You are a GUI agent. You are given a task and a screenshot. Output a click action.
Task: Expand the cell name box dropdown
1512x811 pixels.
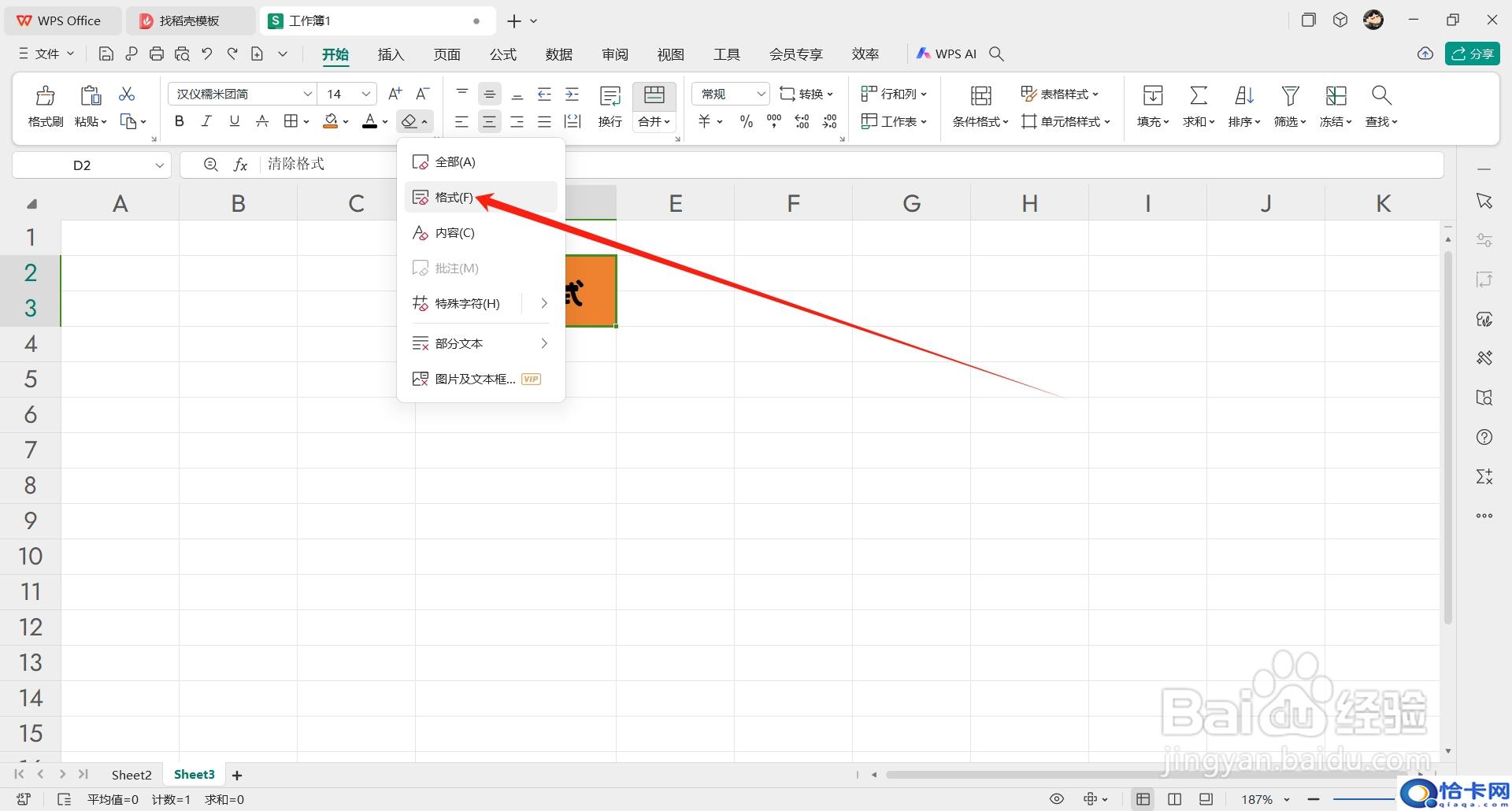[159, 165]
